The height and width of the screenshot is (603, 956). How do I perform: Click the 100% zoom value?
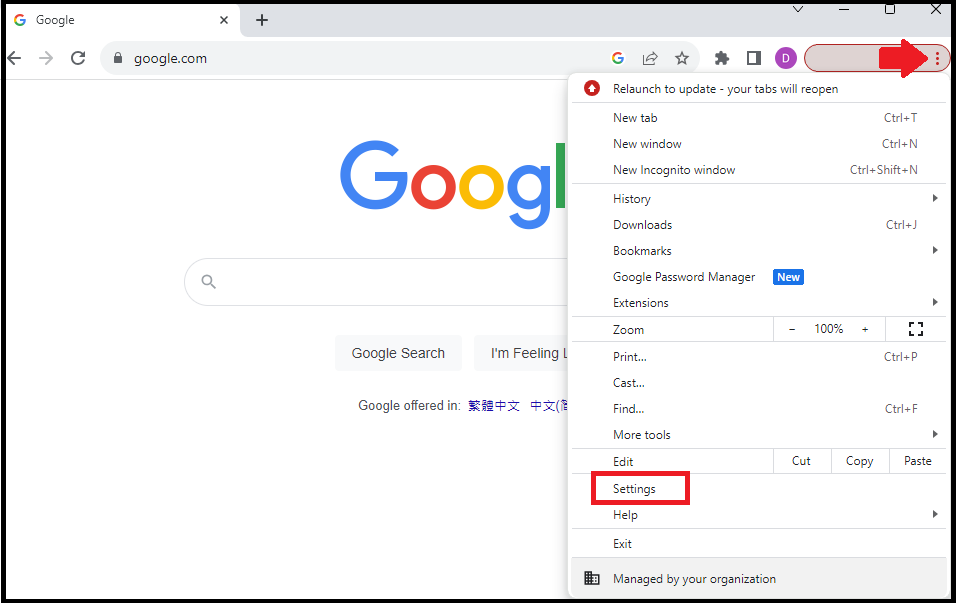(829, 329)
